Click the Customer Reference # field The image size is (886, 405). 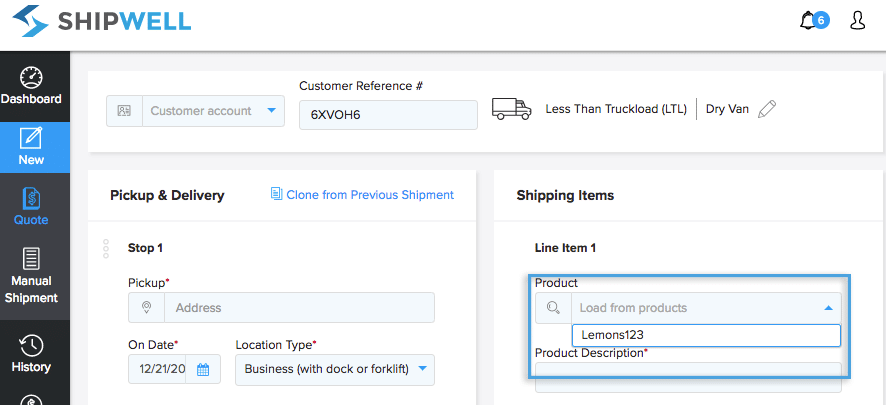[388, 114]
